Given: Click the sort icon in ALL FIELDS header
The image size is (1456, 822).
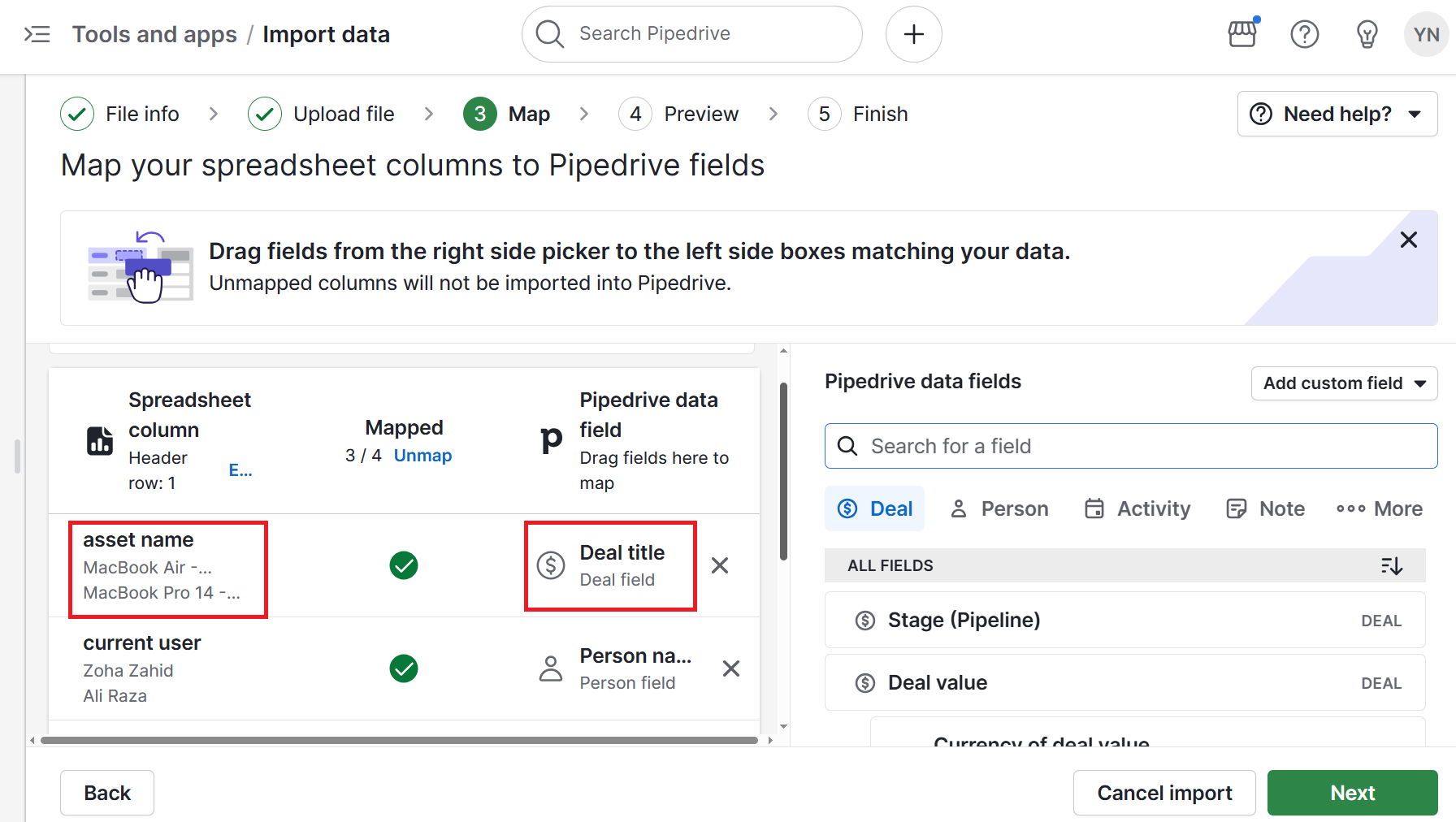Looking at the screenshot, I should tap(1393, 565).
